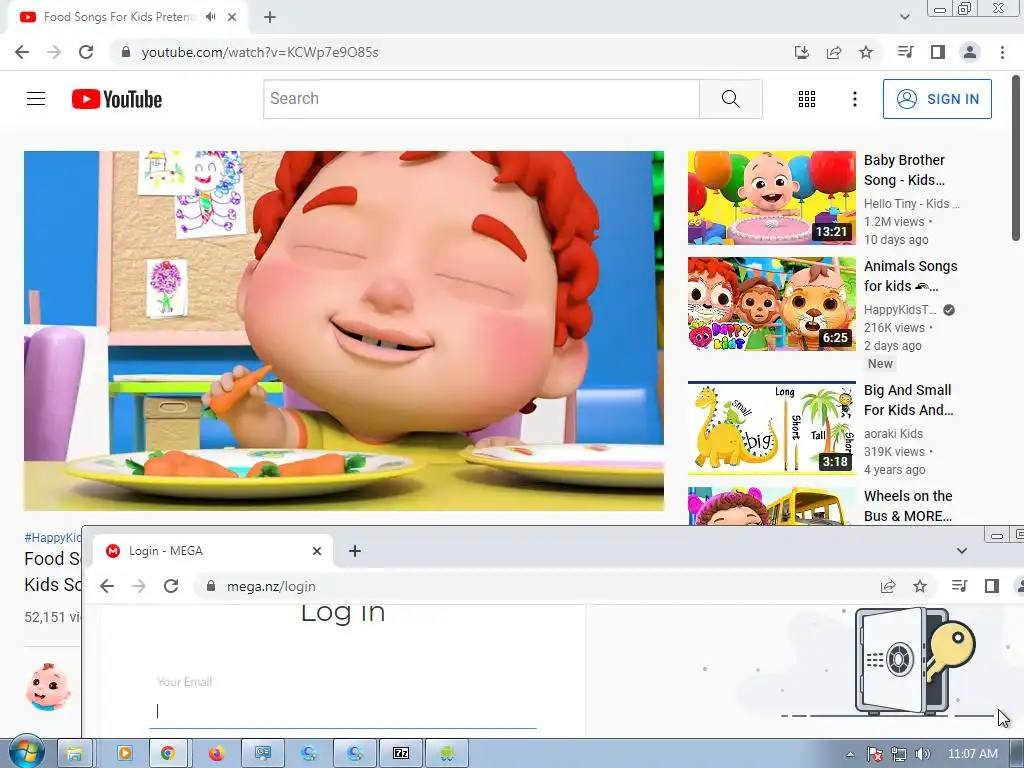Expand tab search chevron in YouTube window
Screen dimensions: 1024x768
tap(904, 17)
